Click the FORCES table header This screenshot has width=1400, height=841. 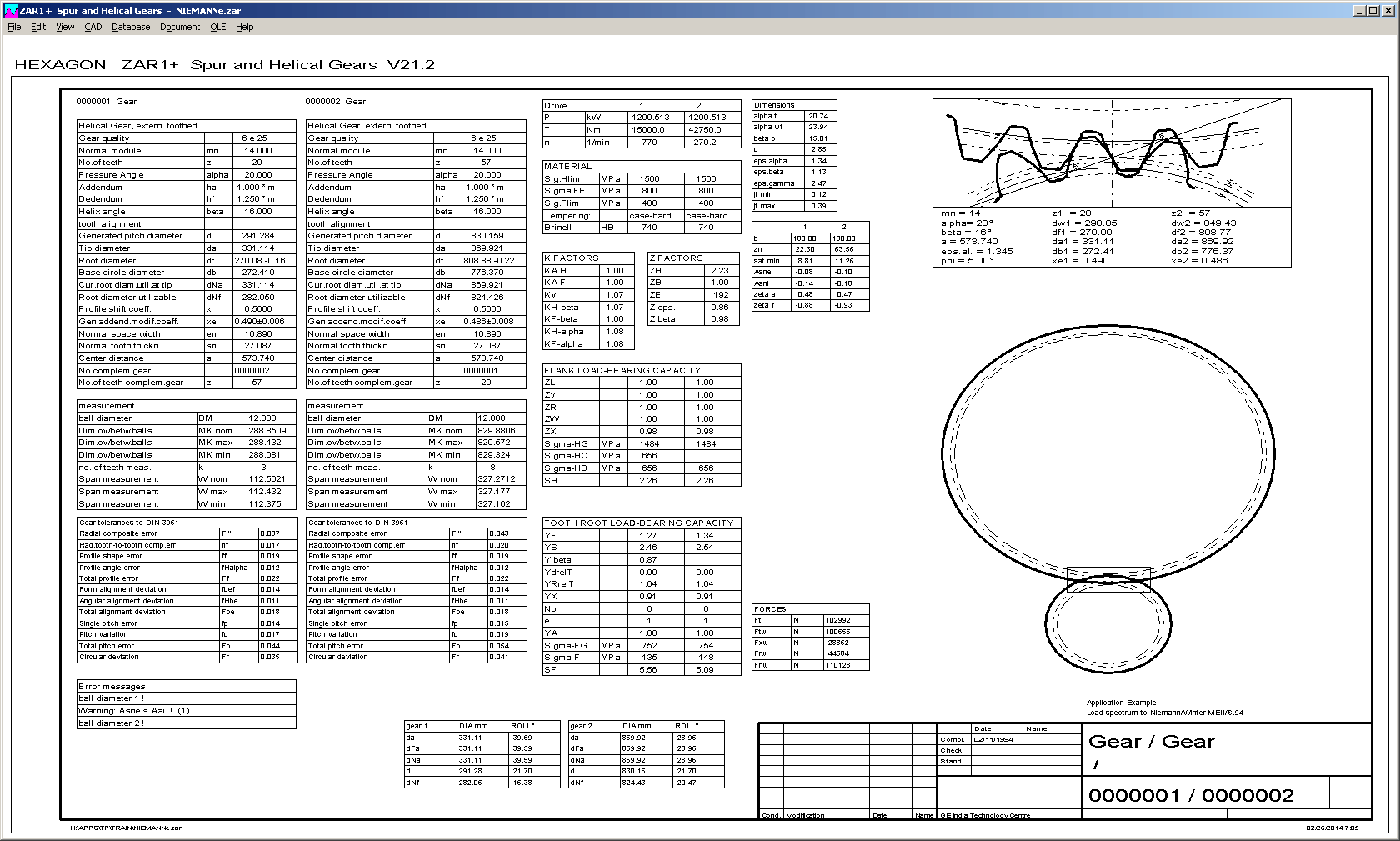pyautogui.click(x=770, y=609)
